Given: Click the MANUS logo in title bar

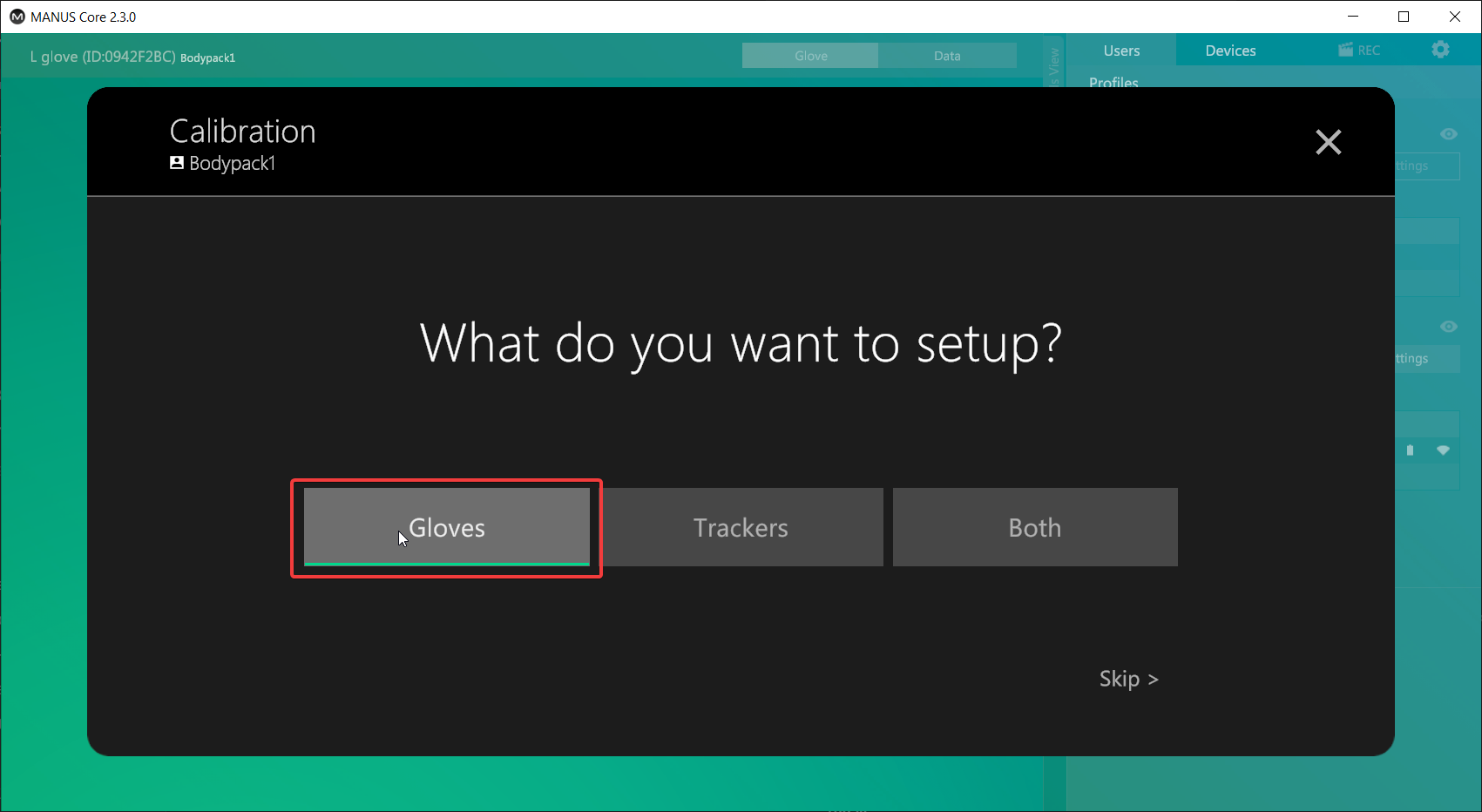Looking at the screenshot, I should 17,17.
